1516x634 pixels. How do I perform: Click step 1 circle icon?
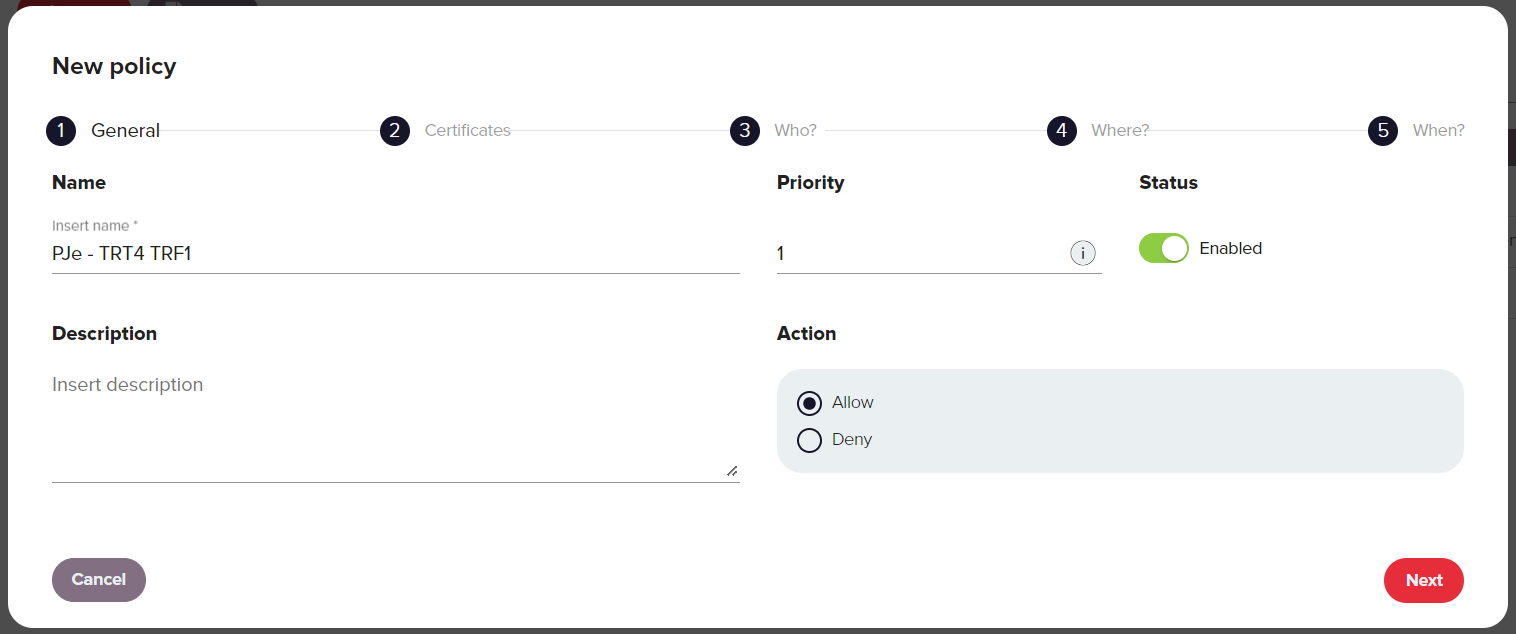point(61,131)
